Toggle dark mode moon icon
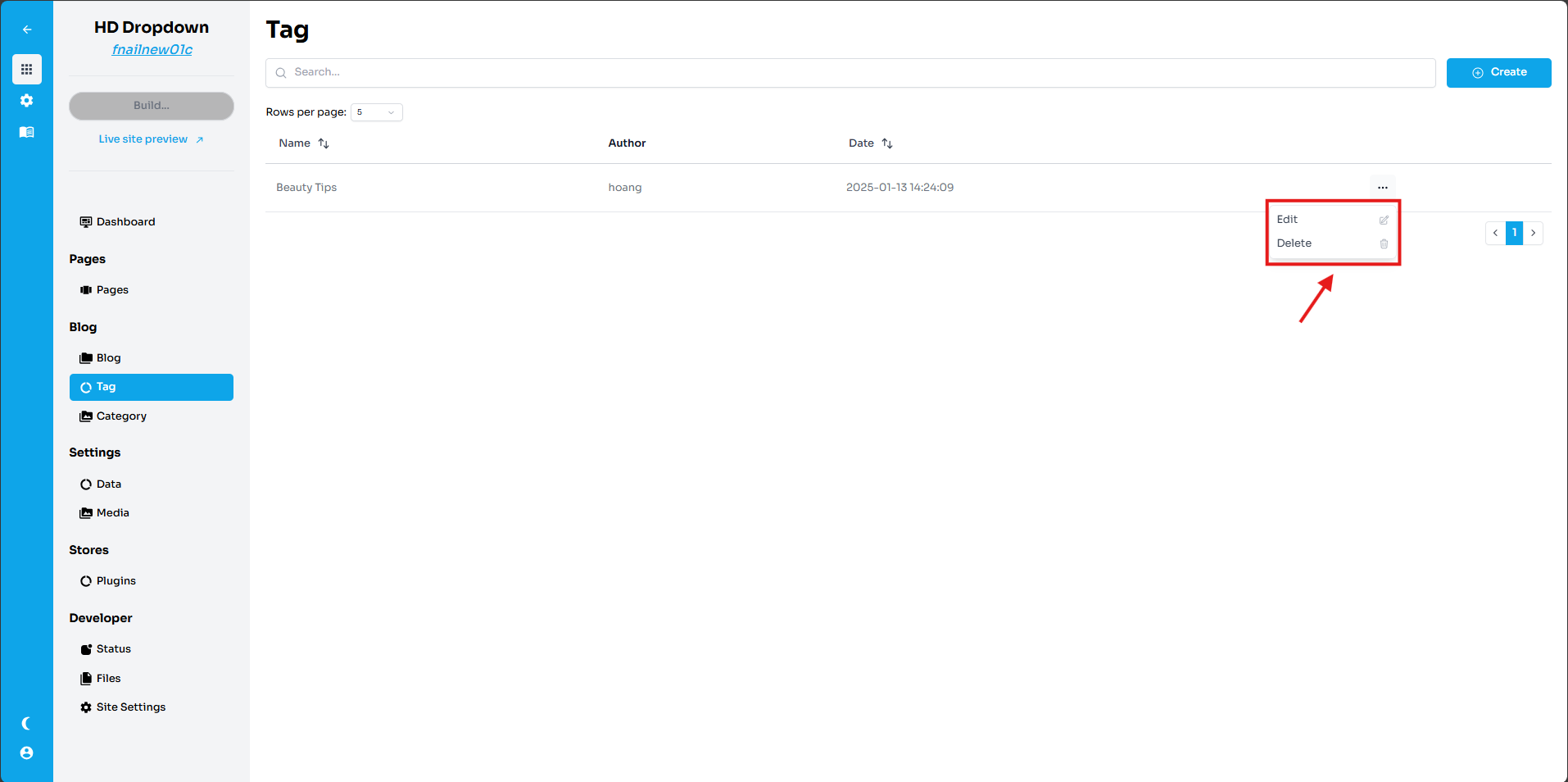Viewport: 1568px width, 782px height. pyautogui.click(x=27, y=723)
